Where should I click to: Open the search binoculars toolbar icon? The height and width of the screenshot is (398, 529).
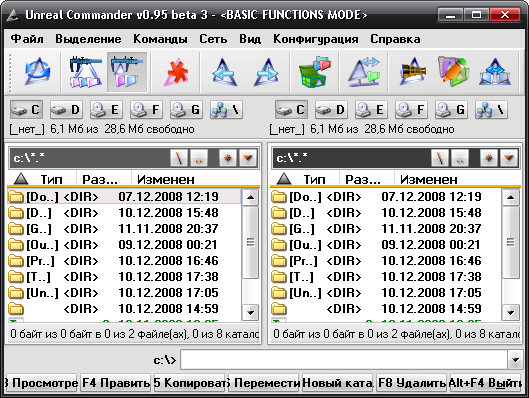click(413, 72)
